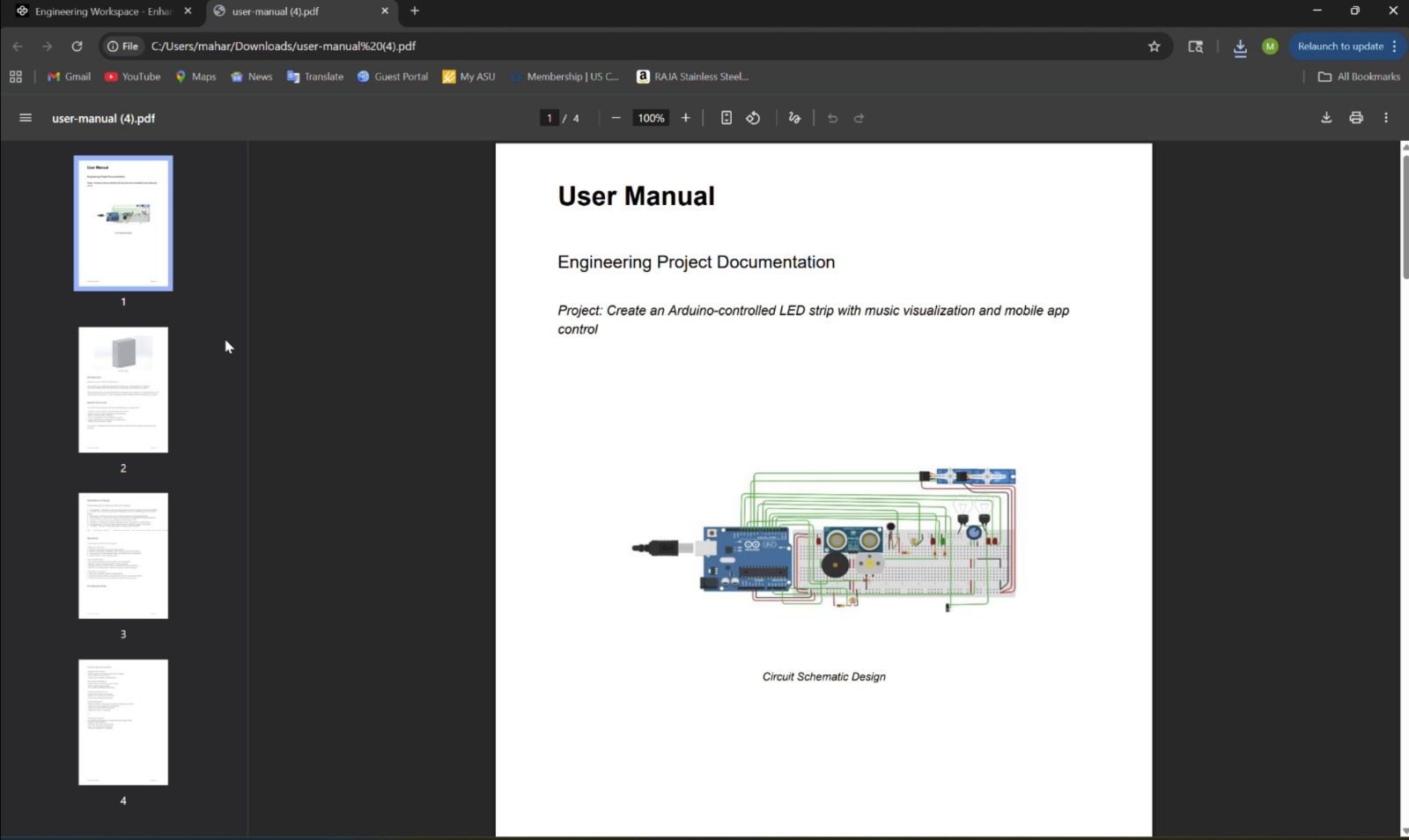This screenshot has height=840, width=1409.
Task: Open a new browser tab
Action: (x=415, y=11)
